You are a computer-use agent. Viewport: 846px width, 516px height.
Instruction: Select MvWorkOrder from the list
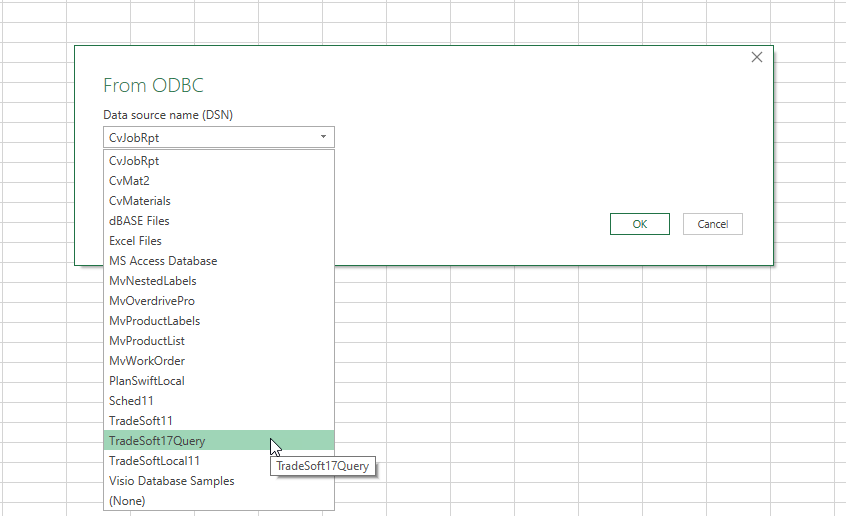[x=146, y=360]
